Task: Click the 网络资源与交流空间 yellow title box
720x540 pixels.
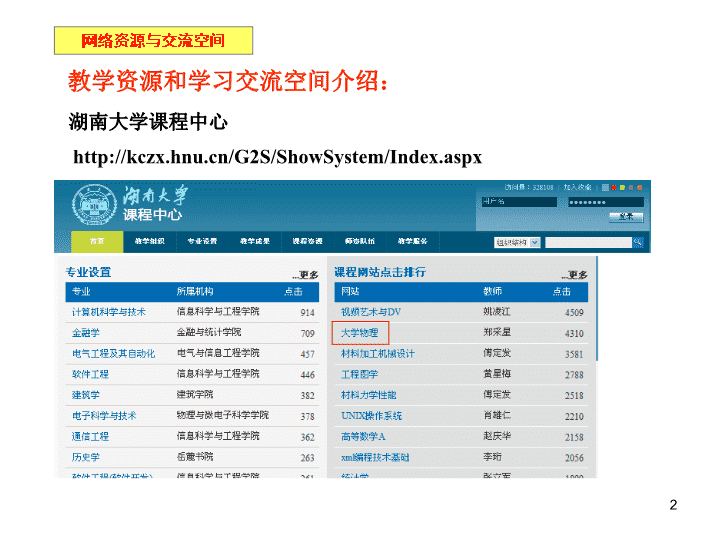Action: [x=153, y=40]
